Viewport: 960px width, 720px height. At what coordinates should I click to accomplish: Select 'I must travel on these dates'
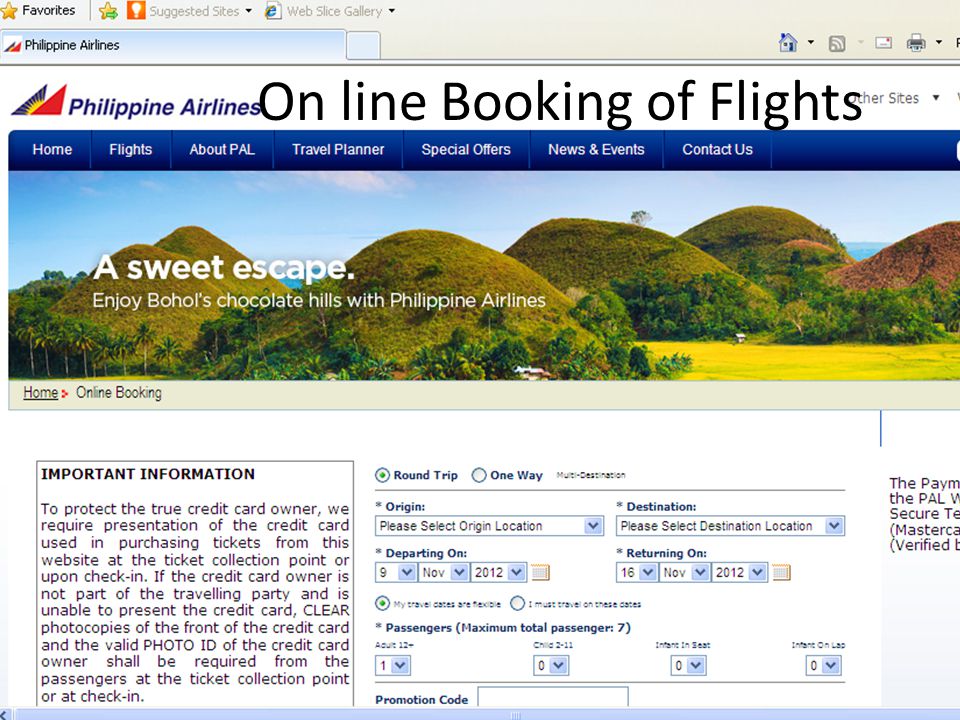pyautogui.click(x=517, y=604)
